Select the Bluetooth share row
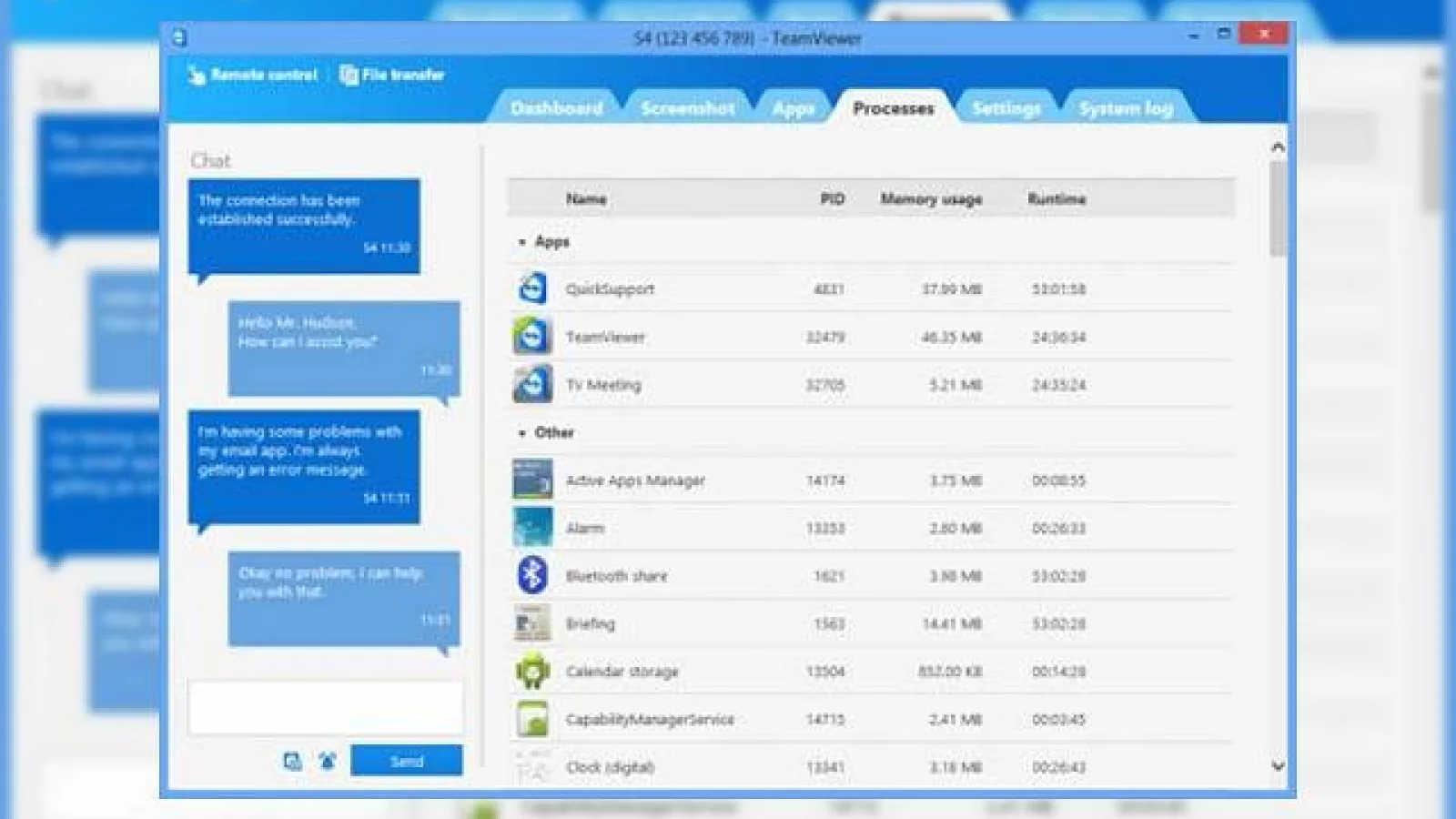The image size is (1456, 819). 872,575
